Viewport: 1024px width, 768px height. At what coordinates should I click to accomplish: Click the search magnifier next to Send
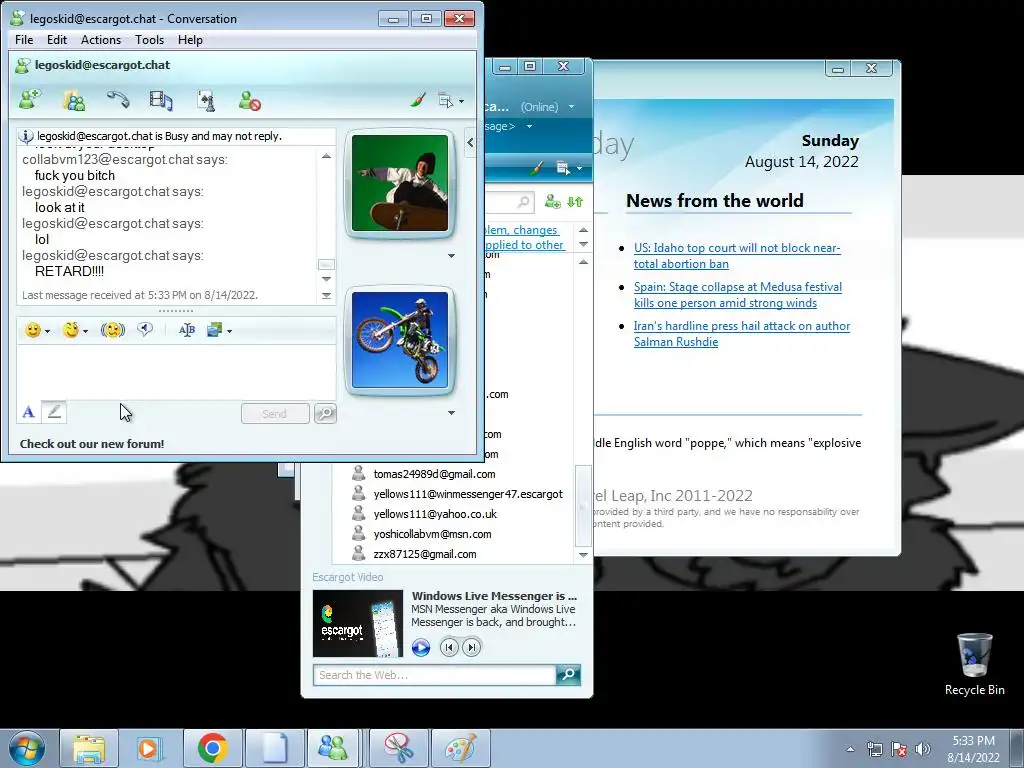pyautogui.click(x=325, y=413)
